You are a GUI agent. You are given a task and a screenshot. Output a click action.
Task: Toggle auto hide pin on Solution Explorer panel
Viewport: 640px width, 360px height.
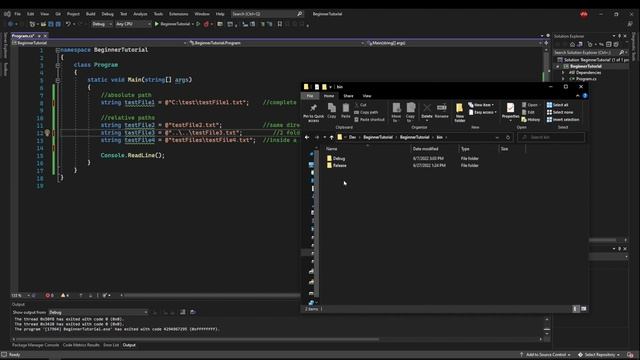[619, 36]
